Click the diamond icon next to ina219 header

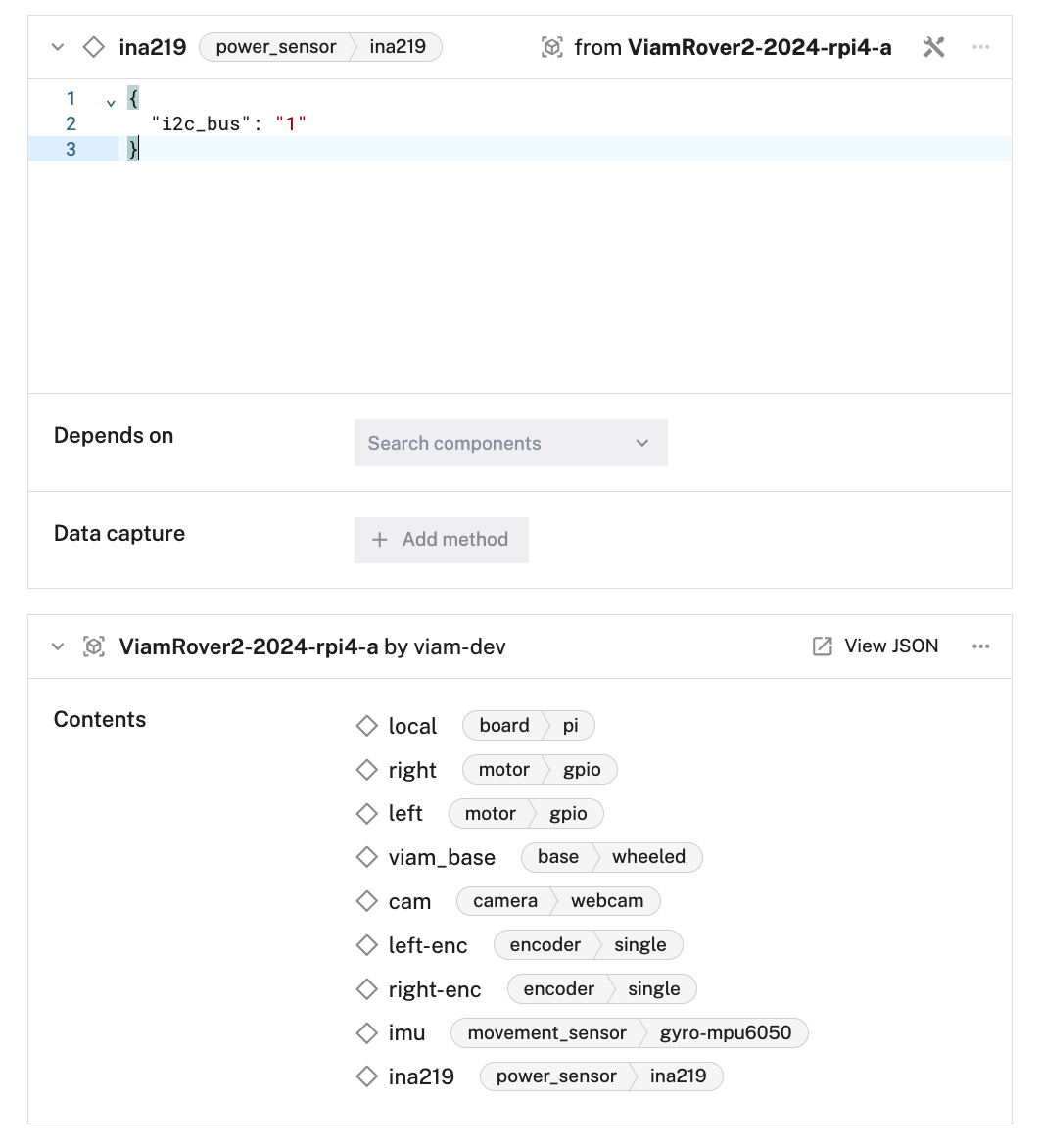[94, 47]
